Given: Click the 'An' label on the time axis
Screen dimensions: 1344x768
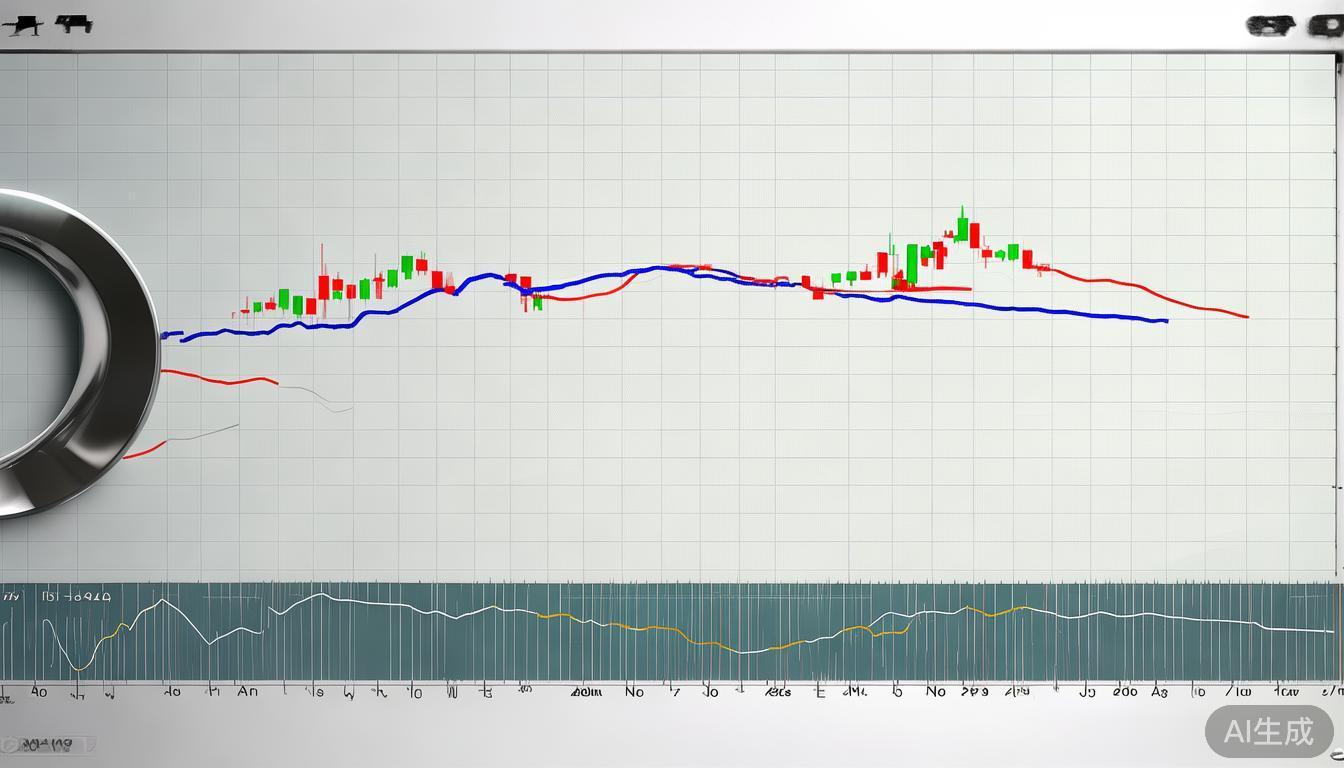Looking at the screenshot, I should coord(248,691).
